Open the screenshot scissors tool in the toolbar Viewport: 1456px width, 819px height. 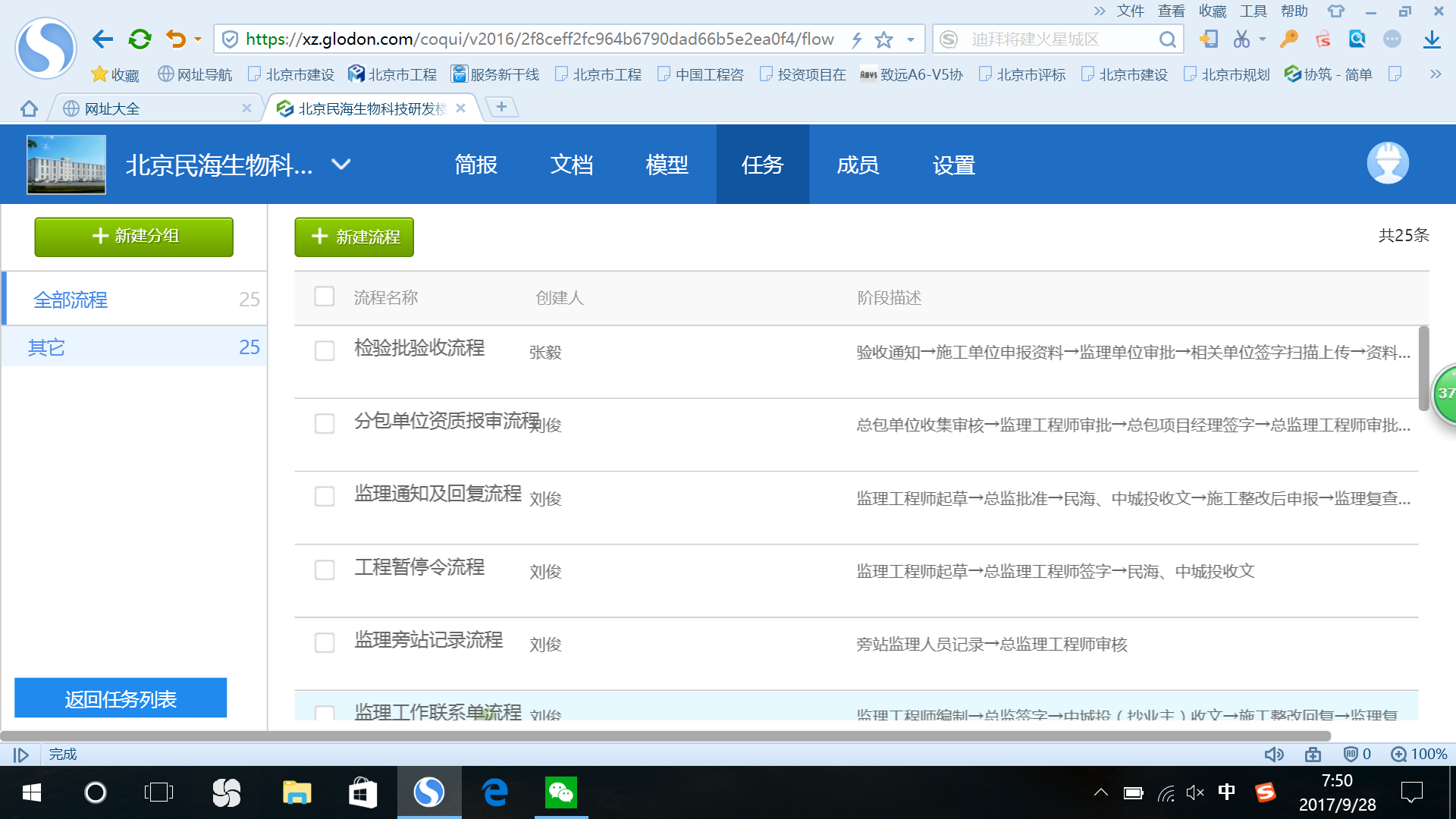1241,39
